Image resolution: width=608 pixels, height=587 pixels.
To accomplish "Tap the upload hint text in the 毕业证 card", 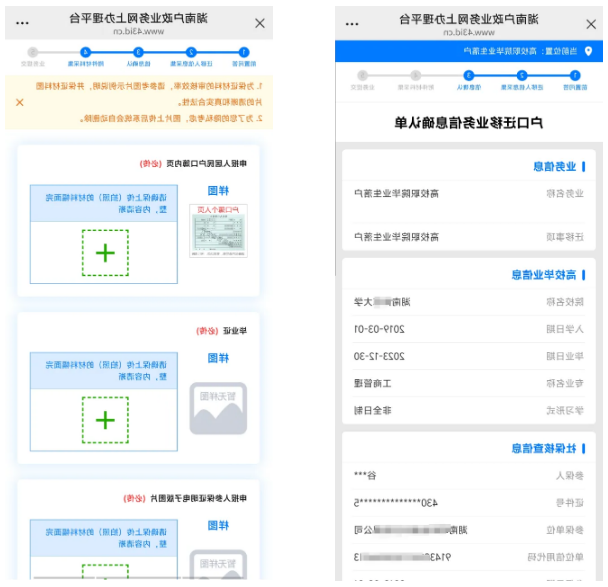I will click(106, 371).
